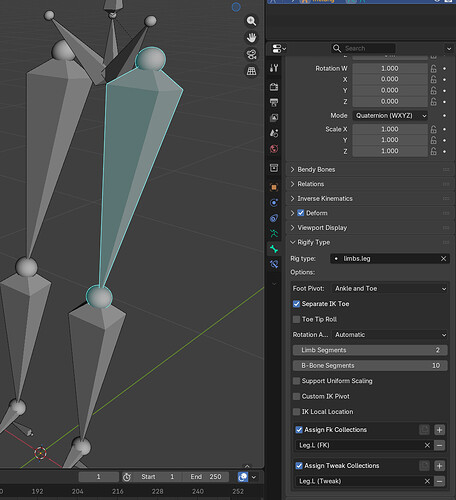This screenshot has height=500, width=456.
Task: Open the Object Constraints properties tab
Action: (x=274, y=218)
